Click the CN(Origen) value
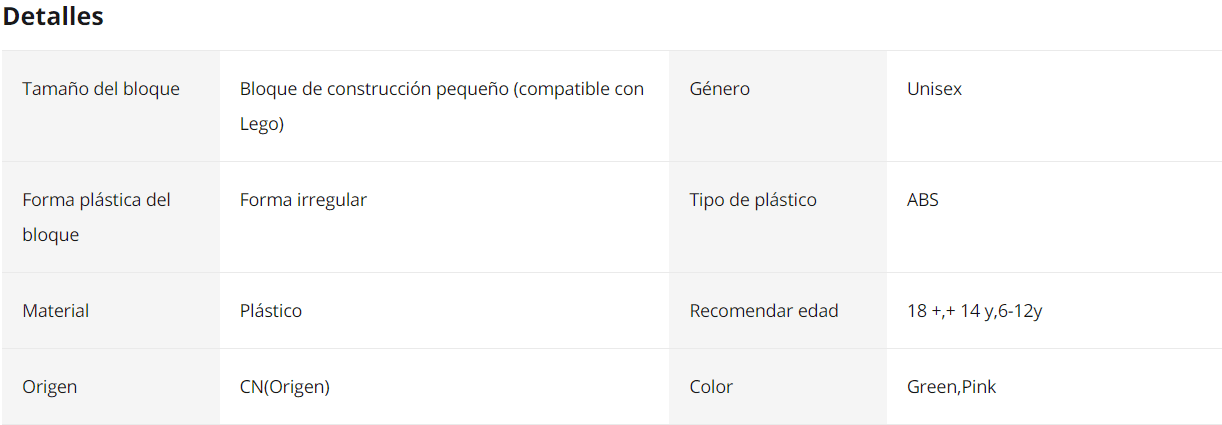This screenshot has height=425, width=1222. [x=285, y=387]
